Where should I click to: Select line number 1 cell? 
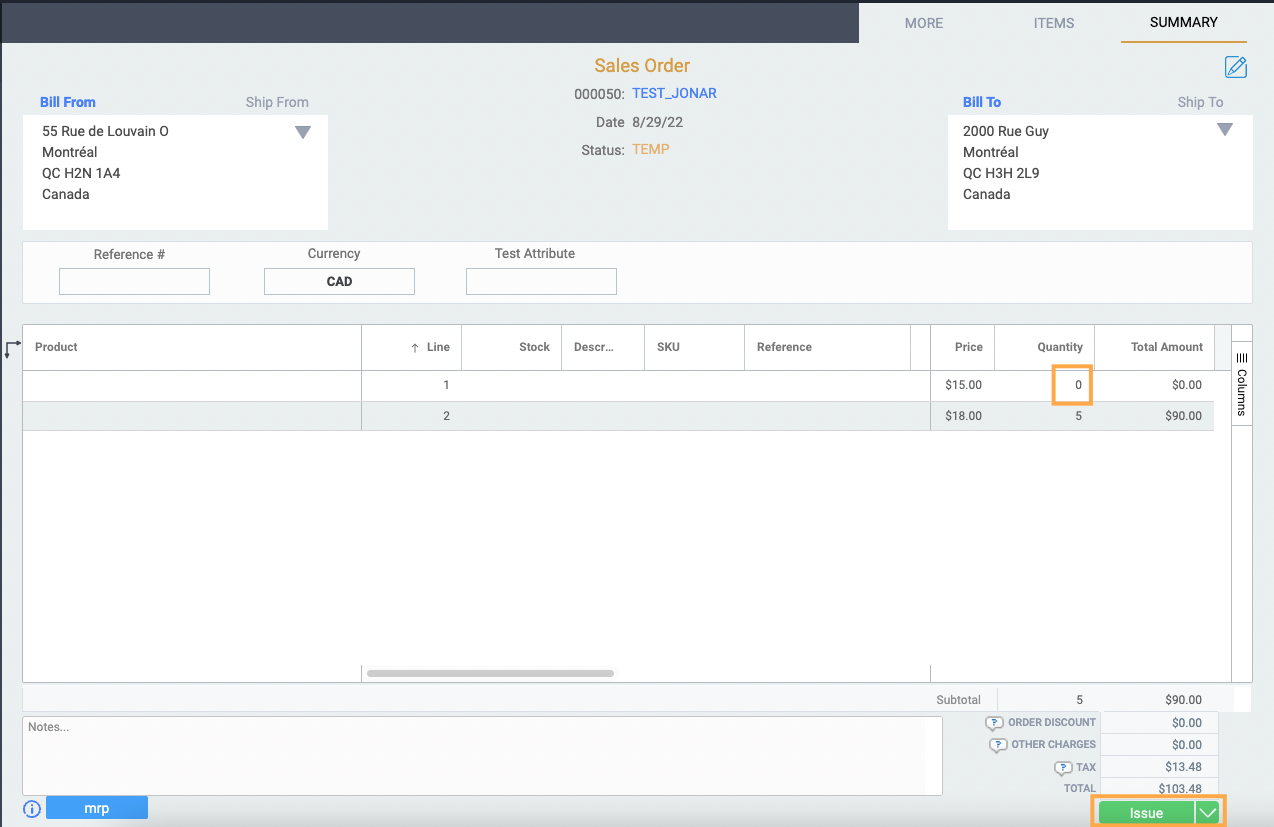pos(411,385)
